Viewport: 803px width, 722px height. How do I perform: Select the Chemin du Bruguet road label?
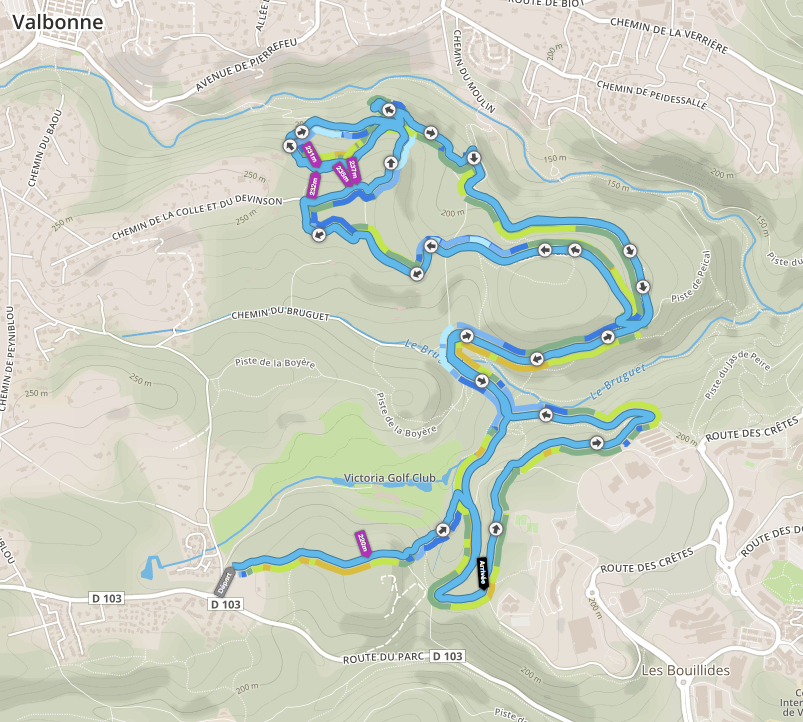[x=278, y=315]
